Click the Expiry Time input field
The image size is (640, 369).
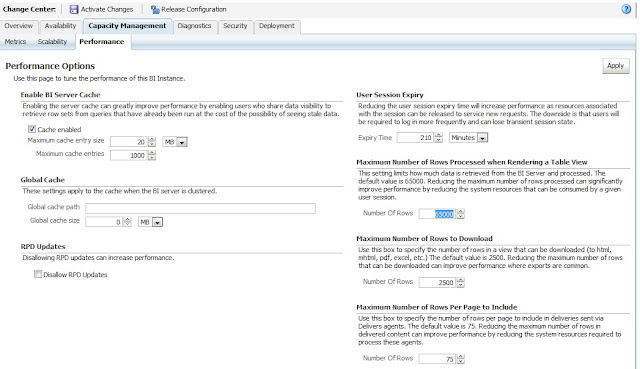coord(415,138)
